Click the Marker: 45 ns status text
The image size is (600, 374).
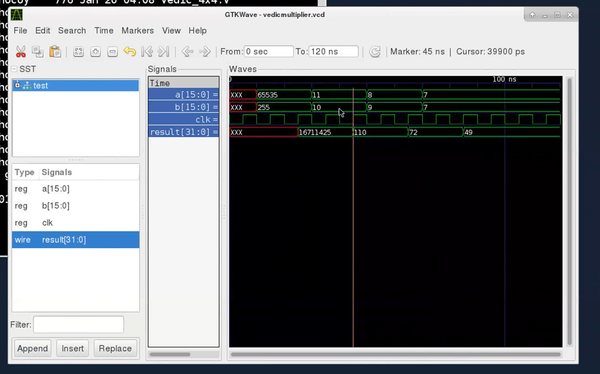coord(417,52)
